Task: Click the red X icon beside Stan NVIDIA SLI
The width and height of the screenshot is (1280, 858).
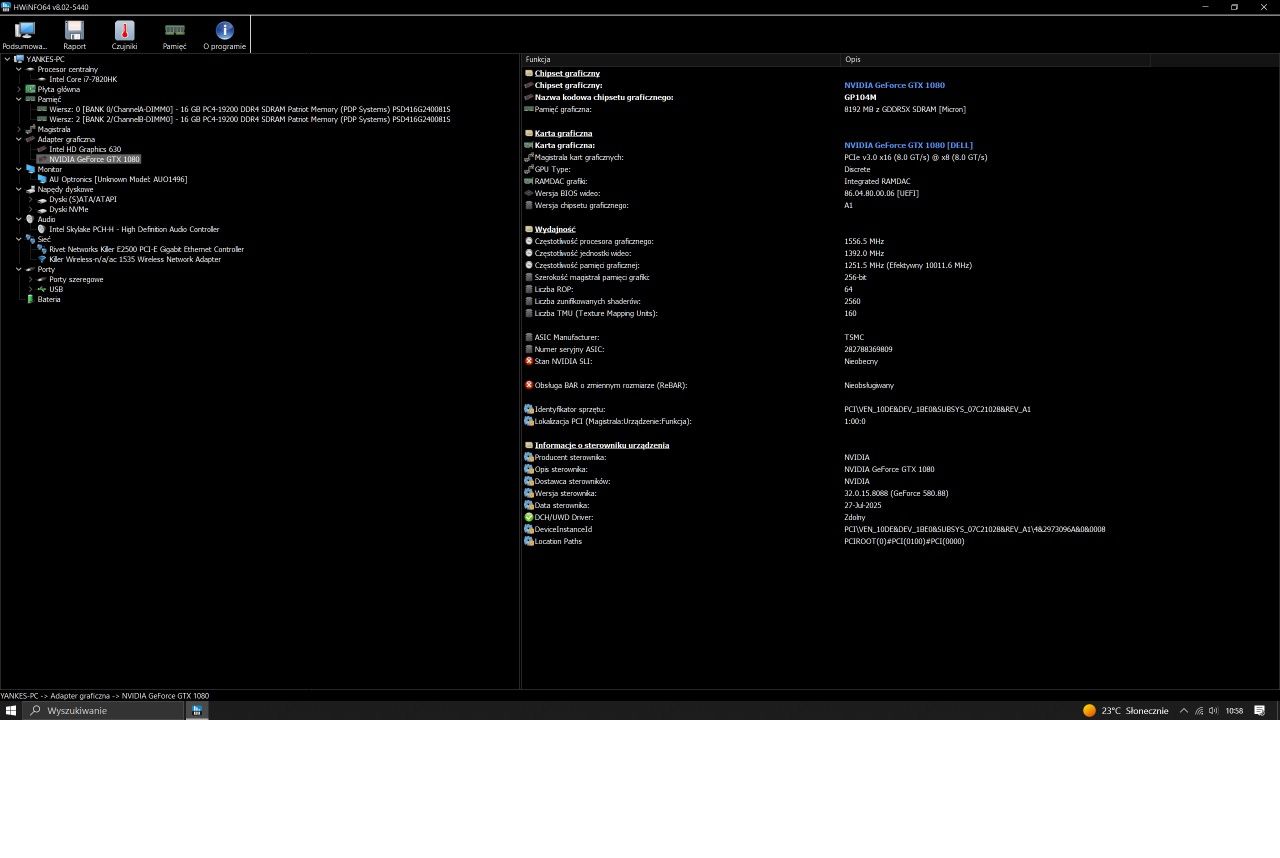Action: click(529, 361)
